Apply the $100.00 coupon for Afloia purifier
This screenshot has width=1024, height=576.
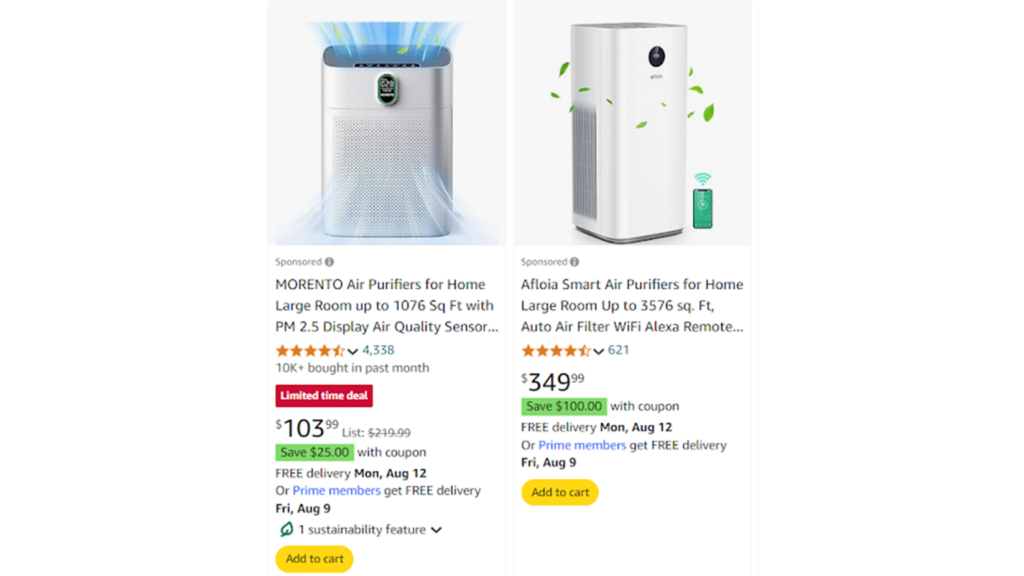564,406
